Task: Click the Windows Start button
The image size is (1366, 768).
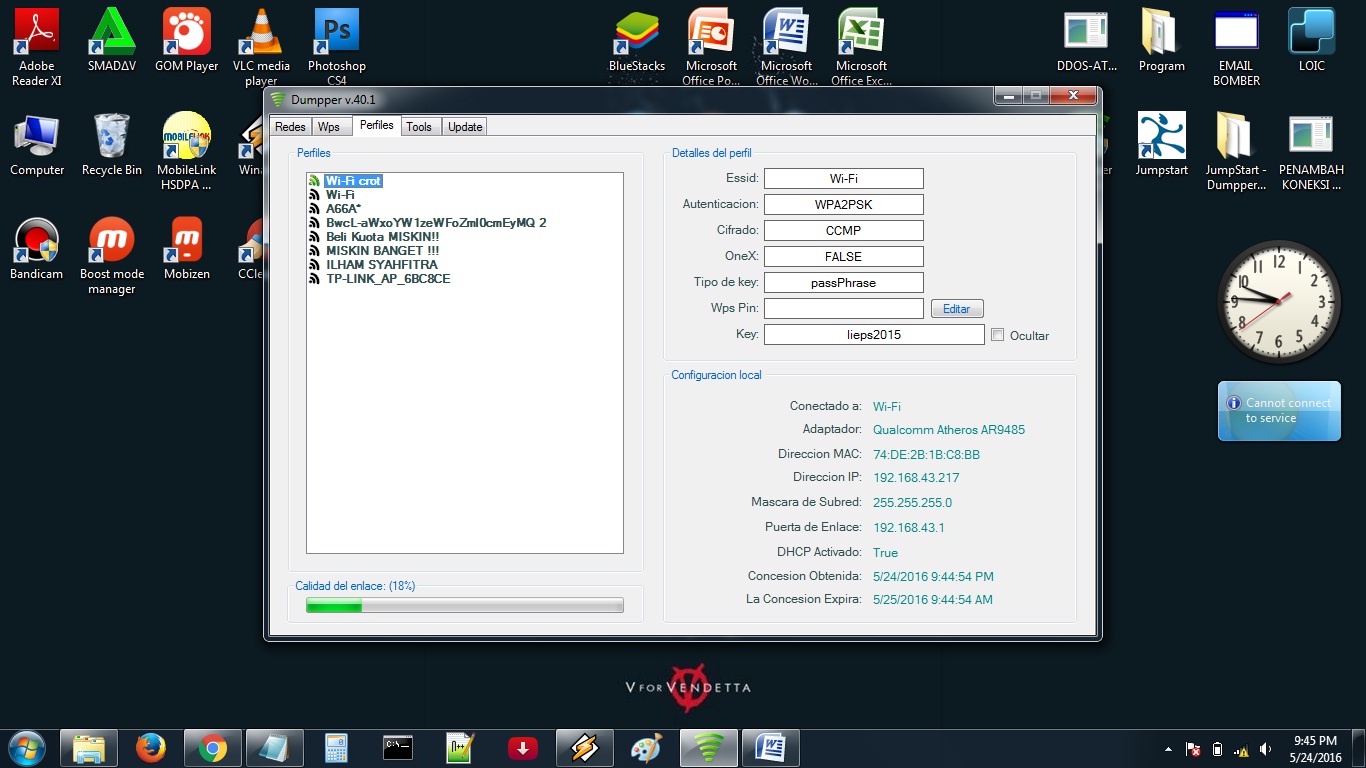Action: tap(26, 748)
